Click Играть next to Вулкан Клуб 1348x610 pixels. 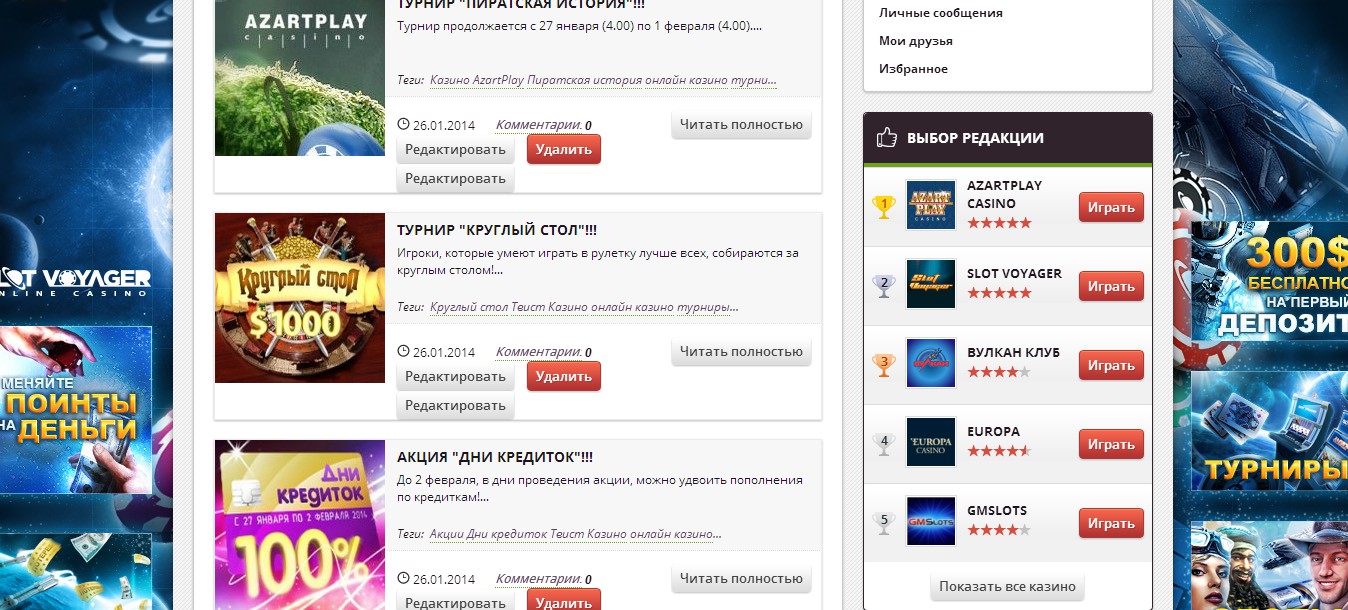pos(1111,365)
